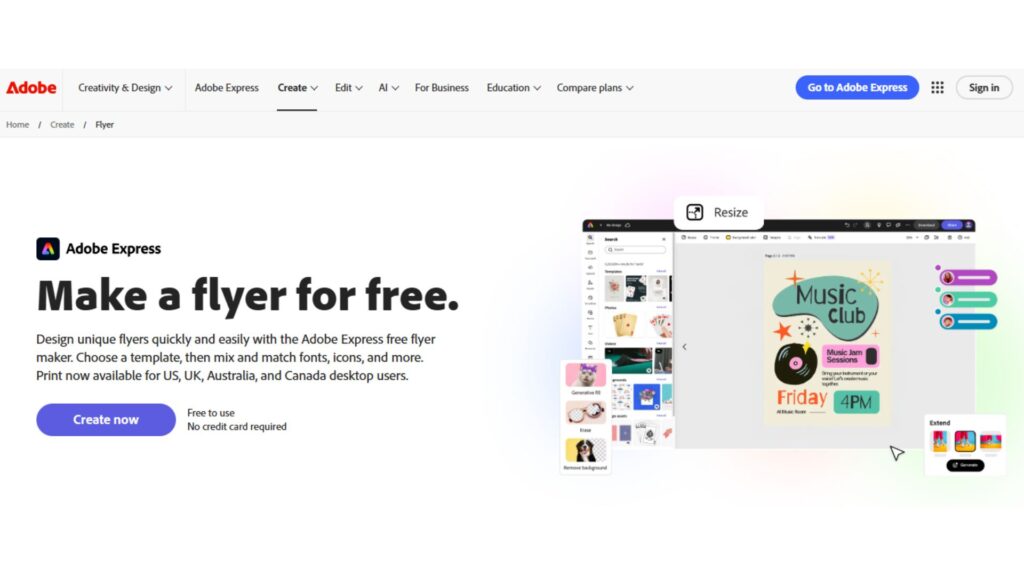
Task: Click the Resize icon in preview
Action: (694, 212)
